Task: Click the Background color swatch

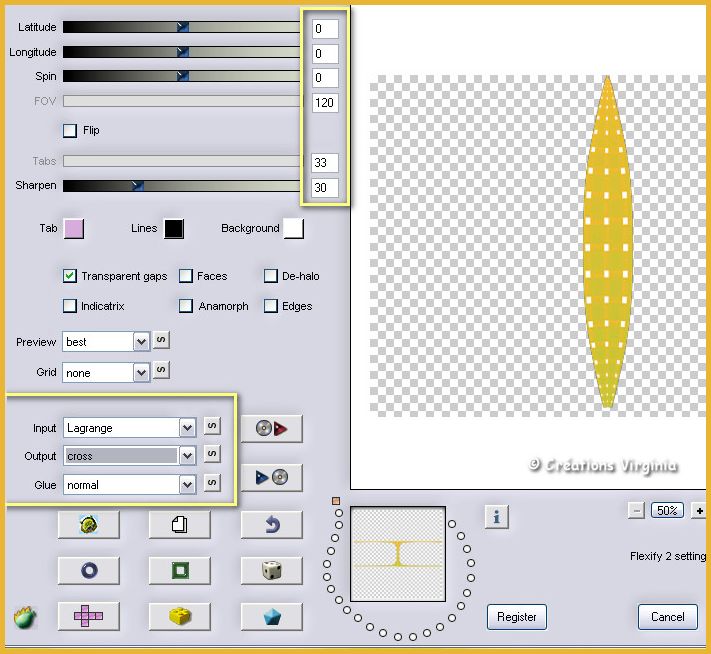Action: pos(293,229)
